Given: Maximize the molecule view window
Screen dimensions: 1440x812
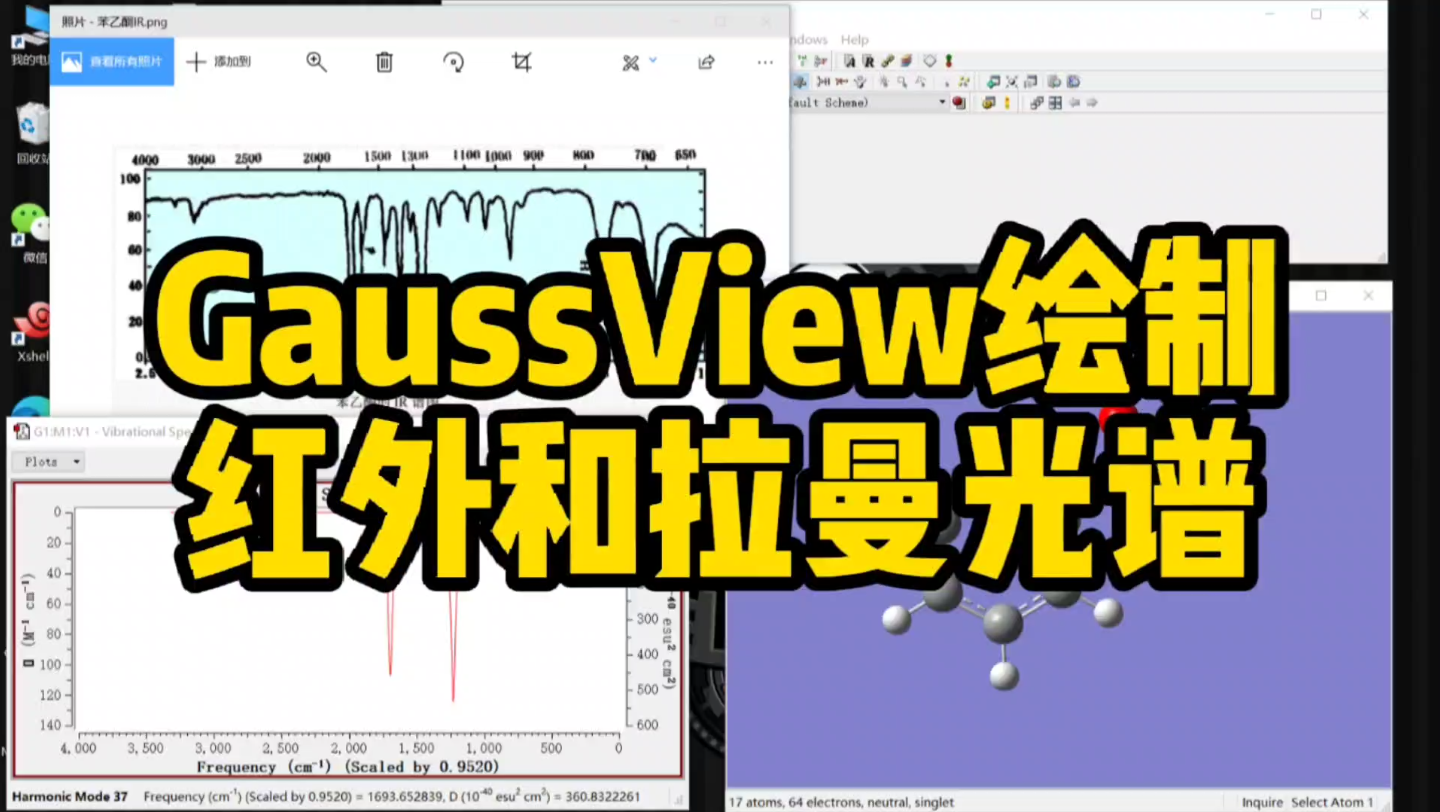Looking at the screenshot, I should pos(1321,296).
